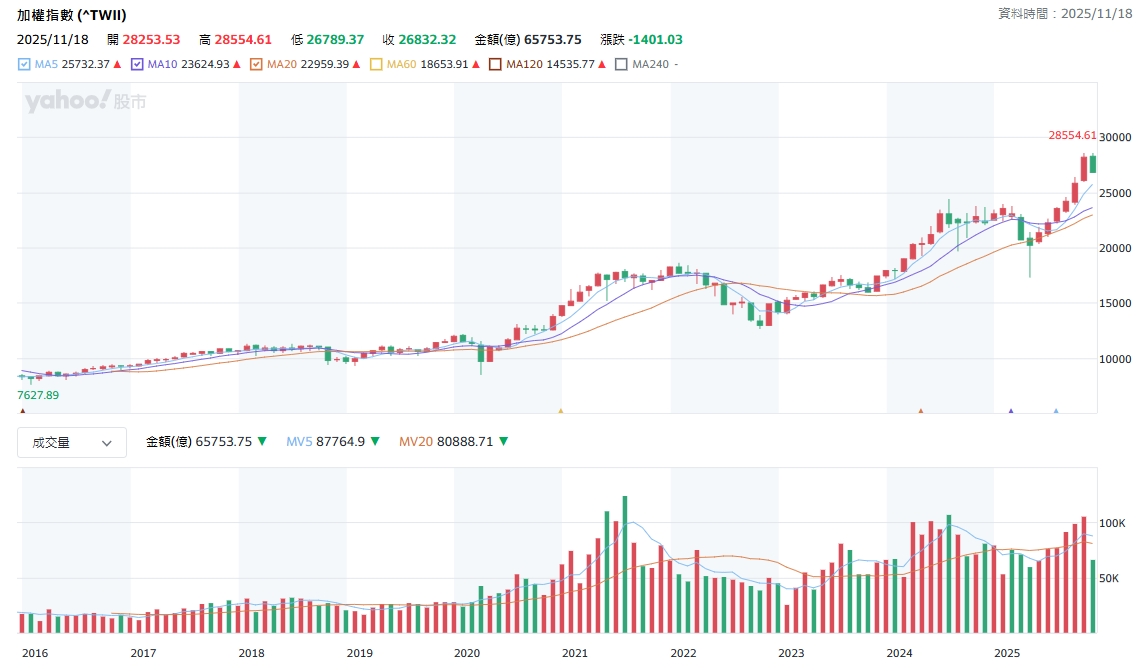Click the 28554.61 high price label
The image size is (1147, 671).
1072,135
